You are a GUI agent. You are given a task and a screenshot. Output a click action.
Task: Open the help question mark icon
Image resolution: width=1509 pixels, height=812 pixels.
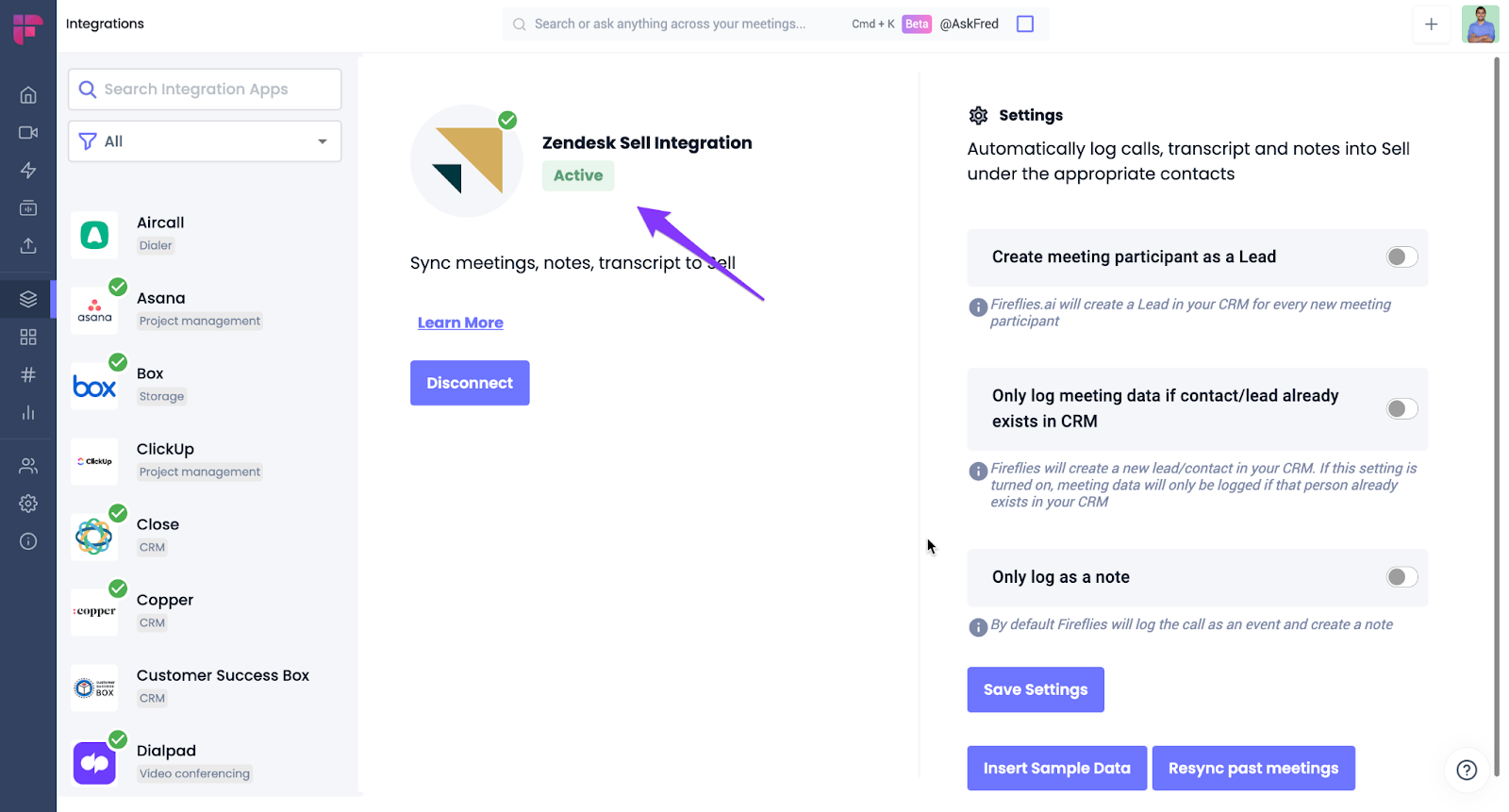pyautogui.click(x=1467, y=770)
